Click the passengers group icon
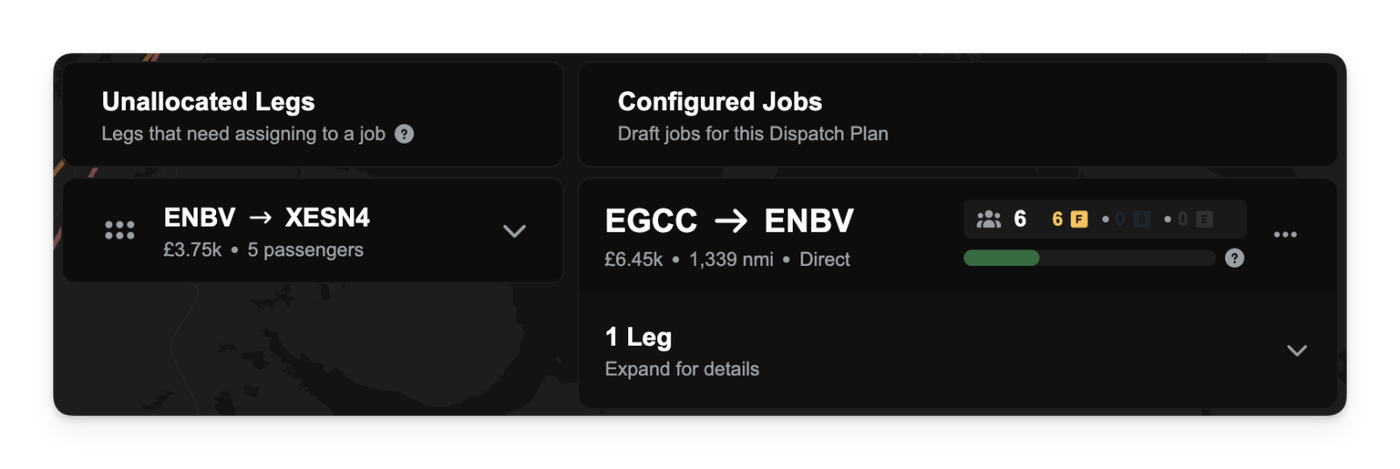The height and width of the screenshot is (469, 1400). tap(988, 219)
